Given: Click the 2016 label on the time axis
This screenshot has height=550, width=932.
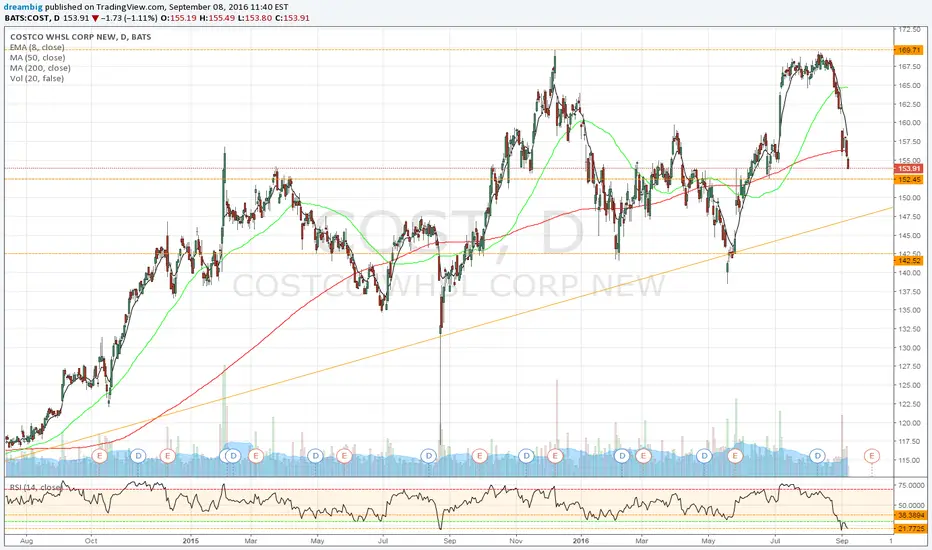Looking at the screenshot, I should (581, 541).
